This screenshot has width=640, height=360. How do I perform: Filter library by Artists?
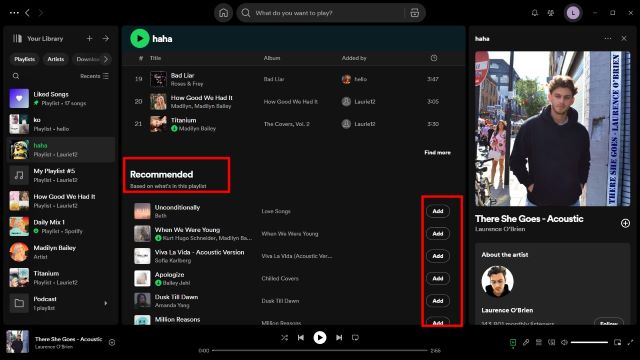coord(56,59)
